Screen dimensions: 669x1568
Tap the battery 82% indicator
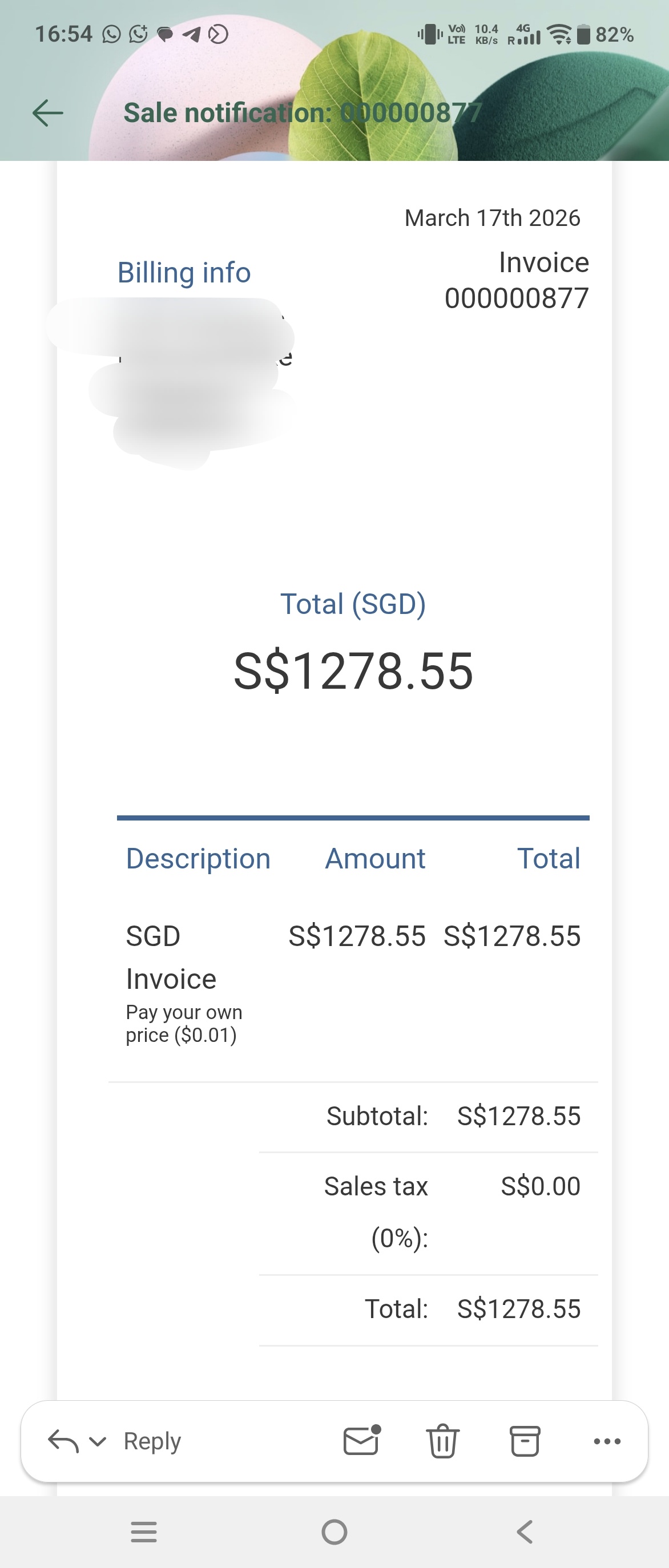click(x=606, y=35)
